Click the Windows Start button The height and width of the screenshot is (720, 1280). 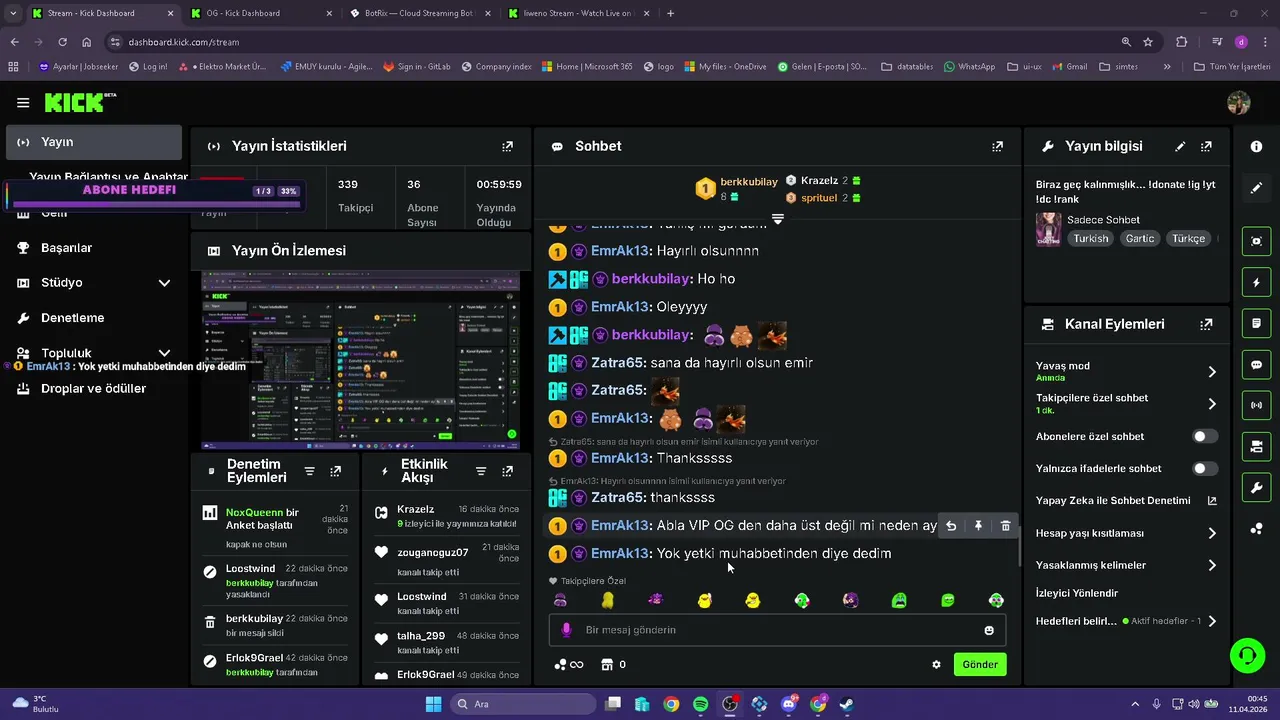point(433,704)
